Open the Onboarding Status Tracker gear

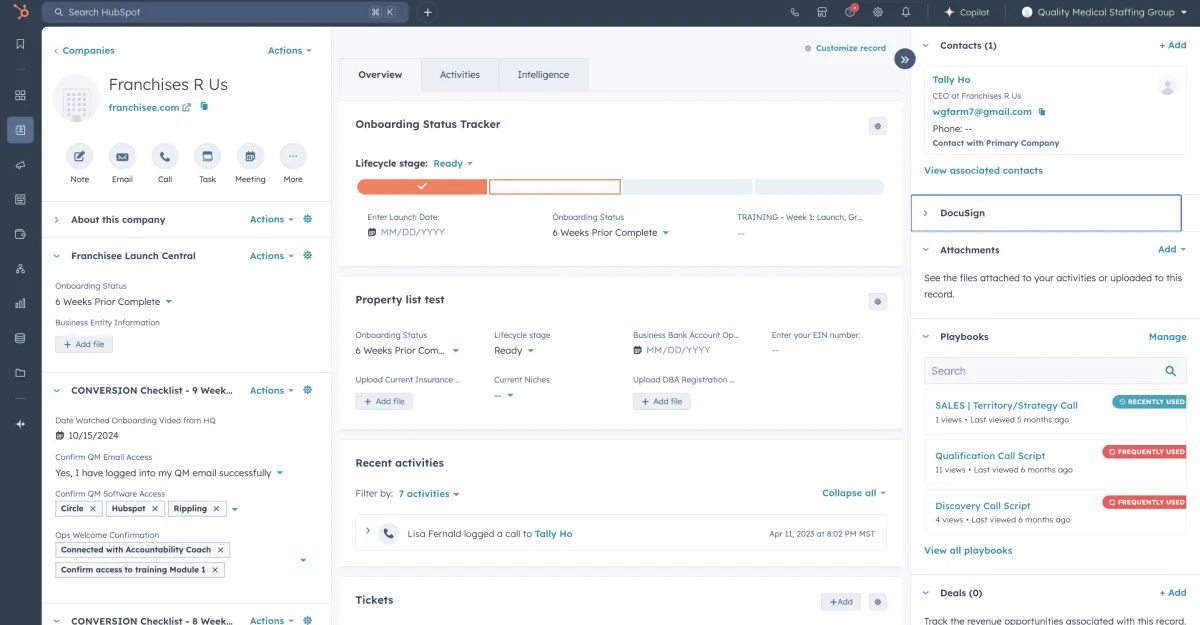(878, 126)
